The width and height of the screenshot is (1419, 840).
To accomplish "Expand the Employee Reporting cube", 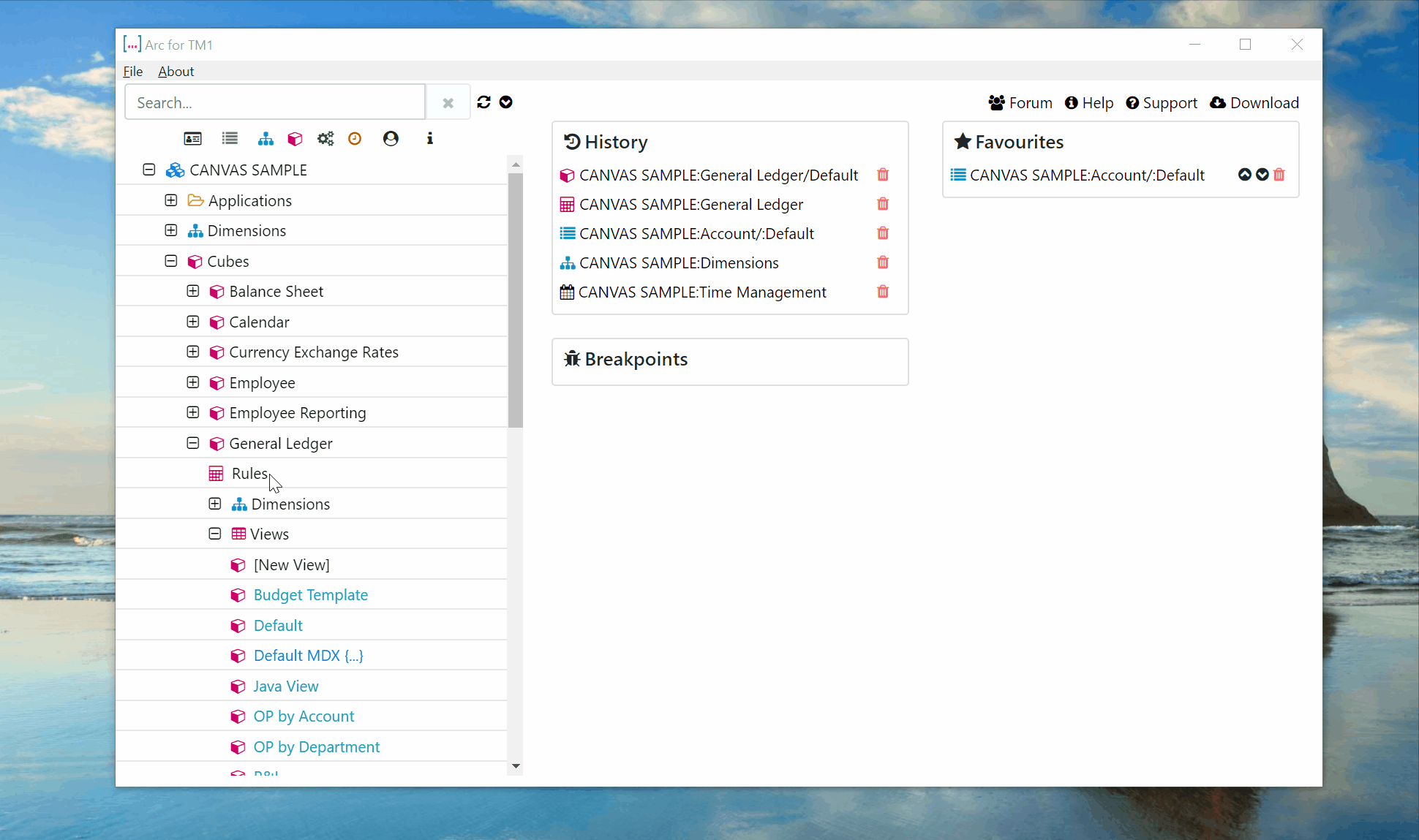I will pyautogui.click(x=193, y=412).
